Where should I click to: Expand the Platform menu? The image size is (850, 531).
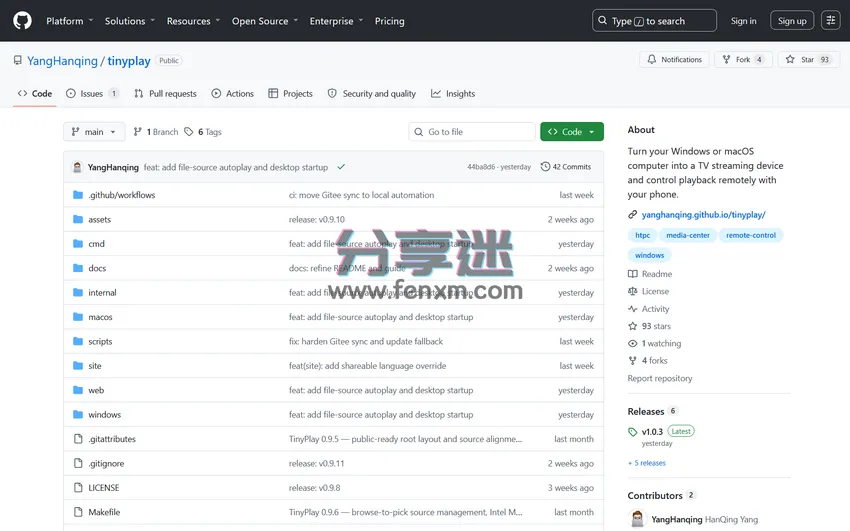tap(69, 21)
